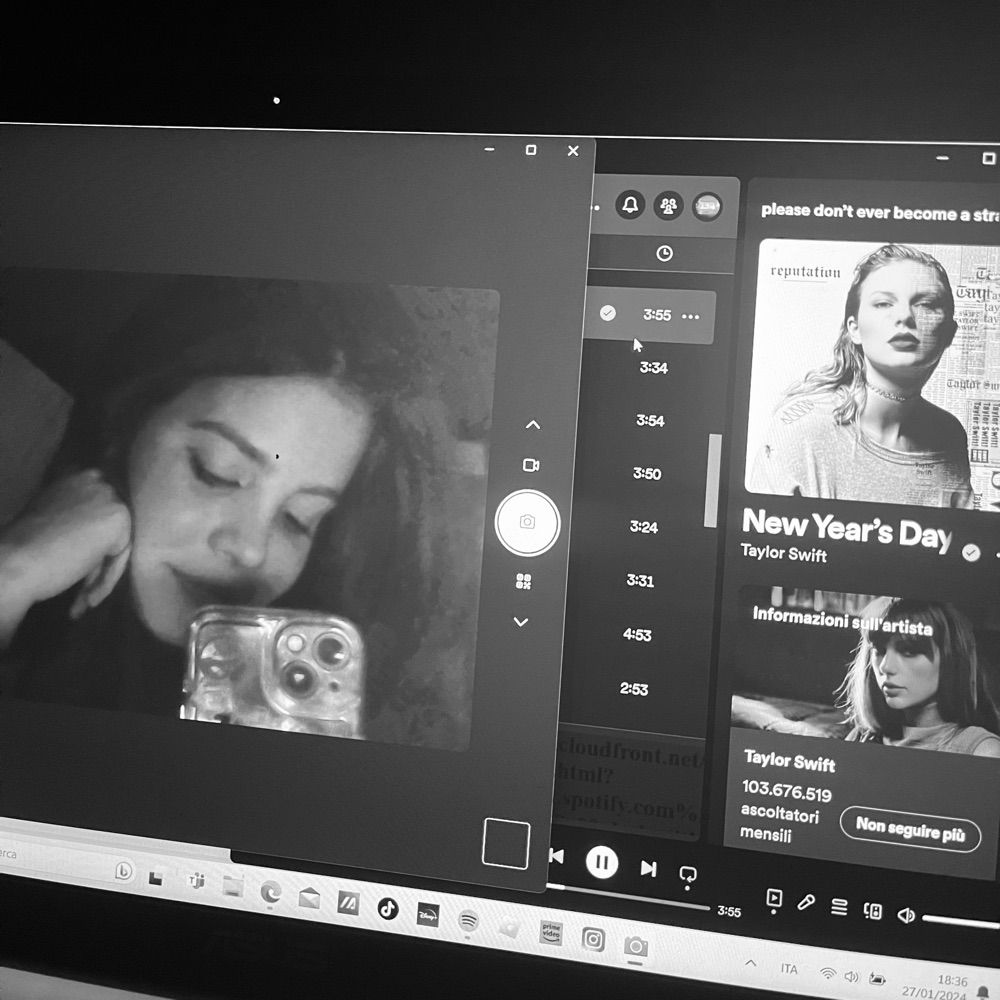Image resolution: width=1000 pixels, height=1000 pixels.
Task: Show hidden system tray icons chevron
Action: click(751, 963)
